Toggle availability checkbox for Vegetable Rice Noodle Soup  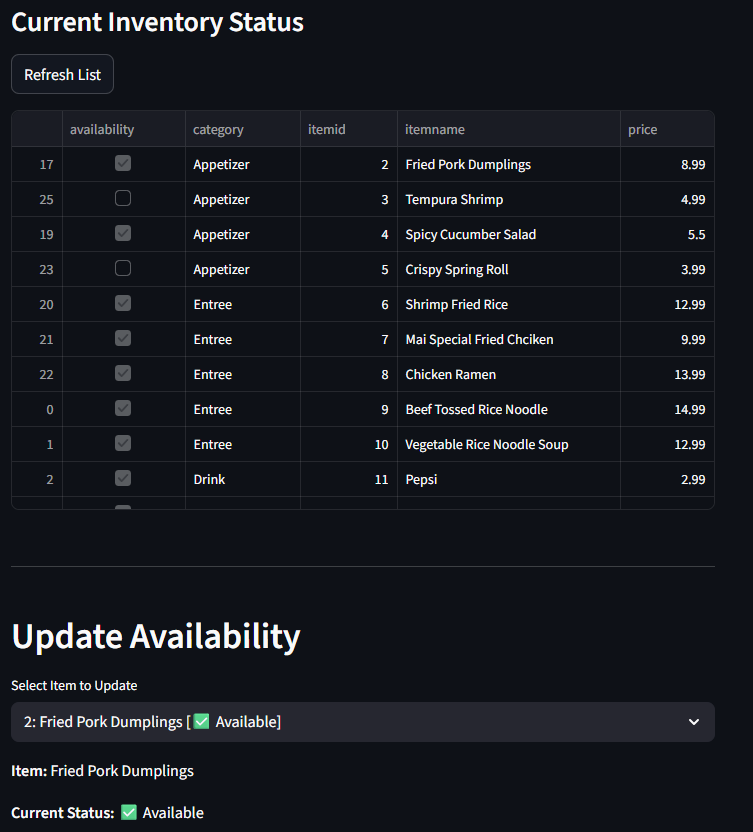(x=123, y=444)
